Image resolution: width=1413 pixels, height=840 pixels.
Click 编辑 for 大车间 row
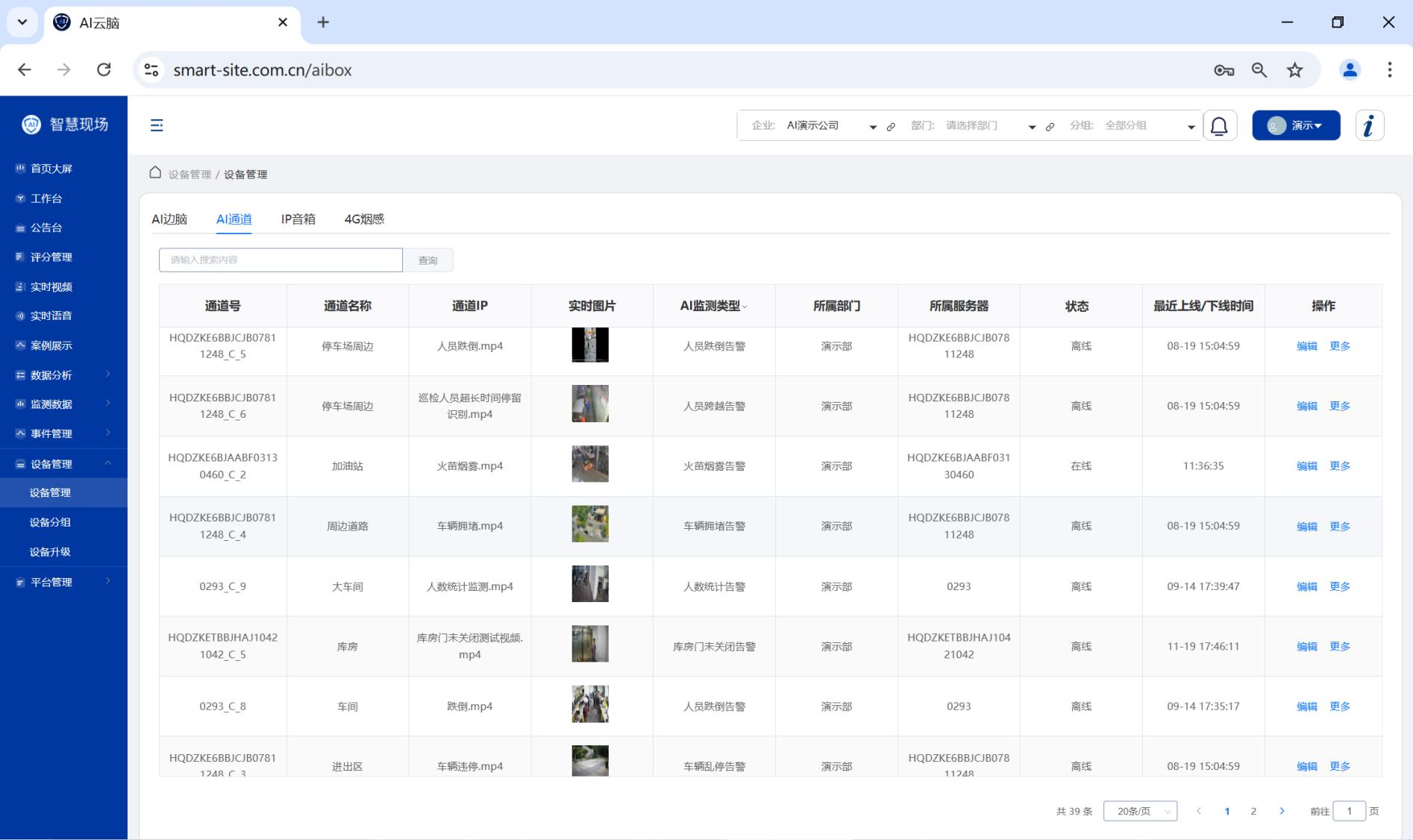(1306, 586)
